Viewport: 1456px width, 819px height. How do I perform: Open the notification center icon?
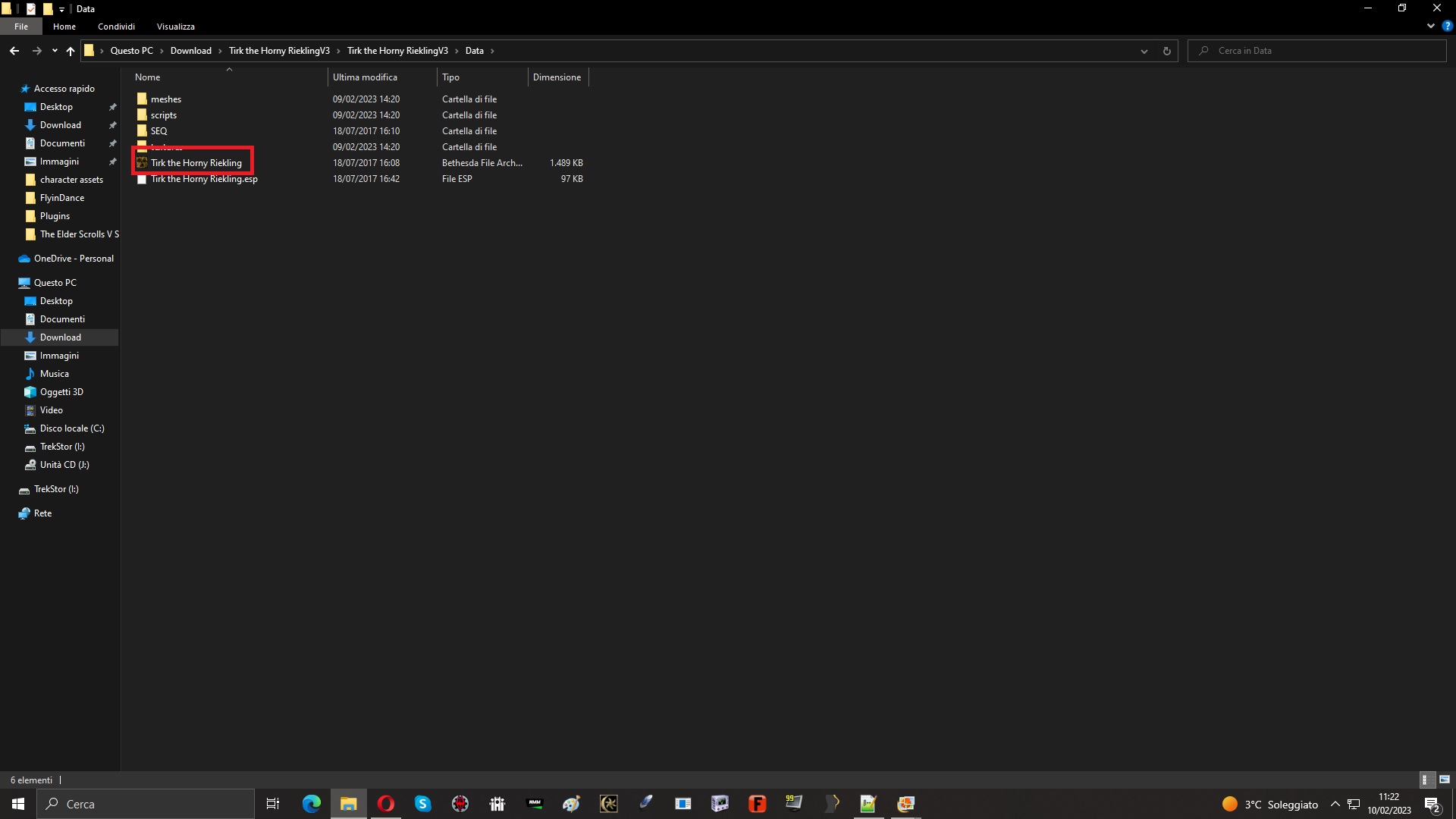[1432, 804]
